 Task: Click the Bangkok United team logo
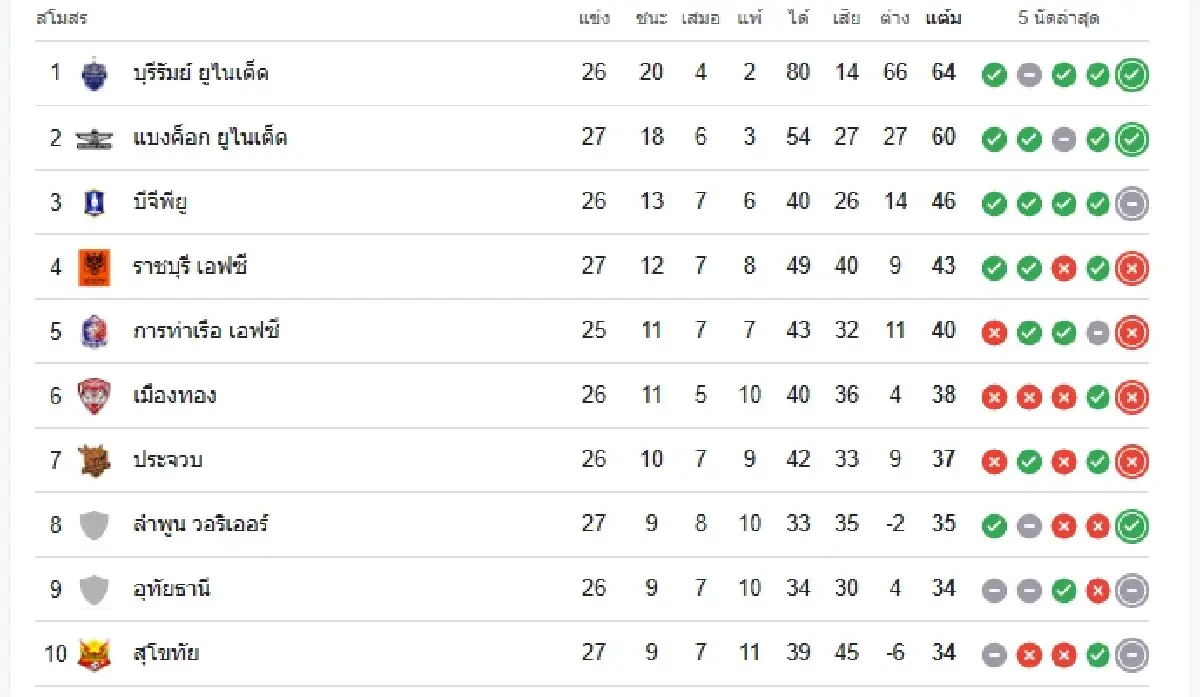pos(94,139)
